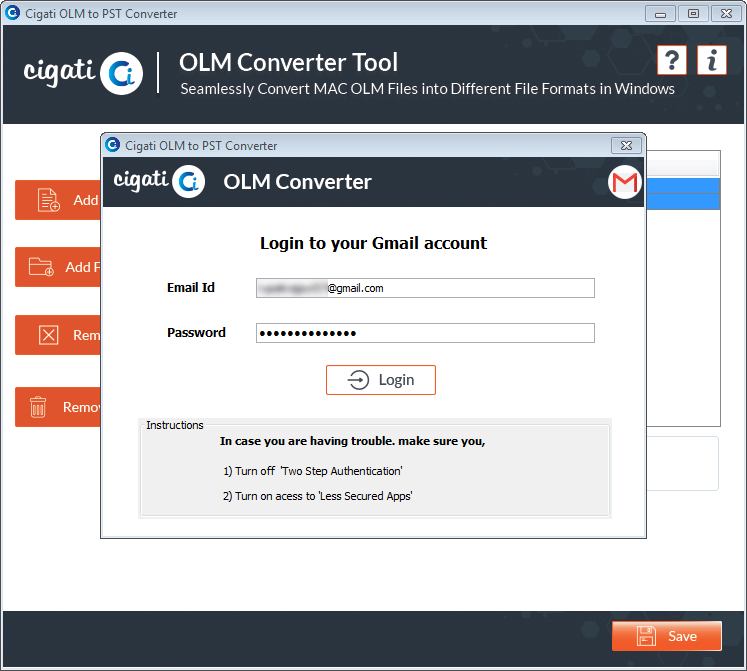The width and height of the screenshot is (747, 671).
Task: Close the login dialog window
Action: point(626,145)
